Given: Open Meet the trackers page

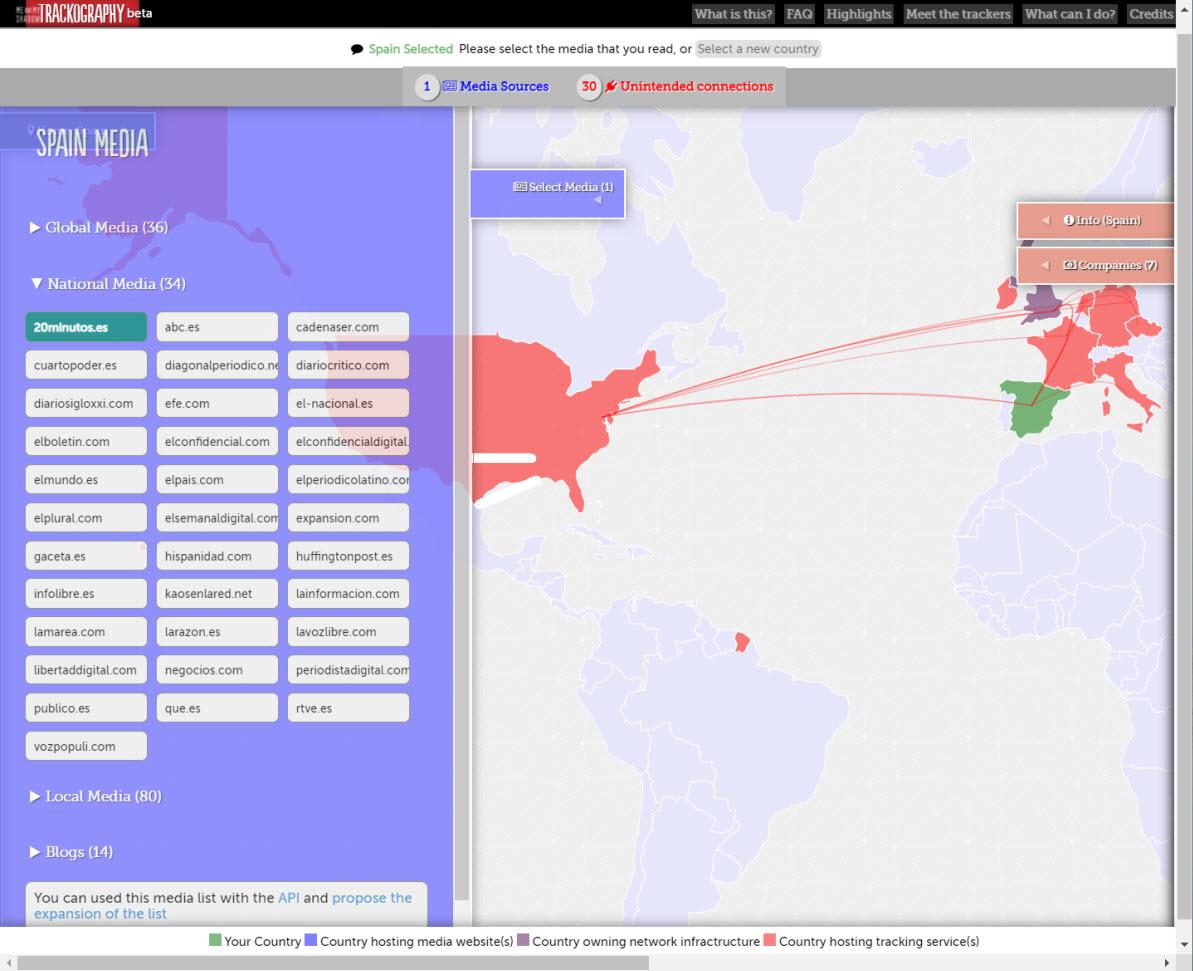Looking at the screenshot, I should 958,14.
